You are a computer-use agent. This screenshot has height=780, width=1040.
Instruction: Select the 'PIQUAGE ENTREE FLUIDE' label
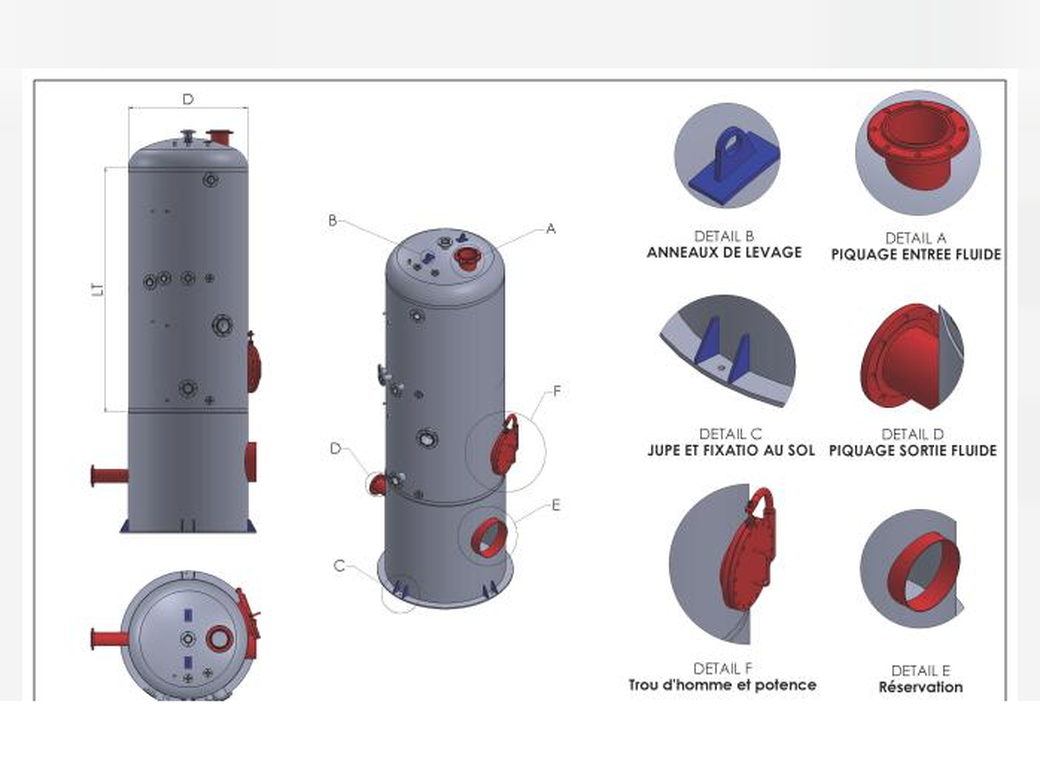click(916, 255)
